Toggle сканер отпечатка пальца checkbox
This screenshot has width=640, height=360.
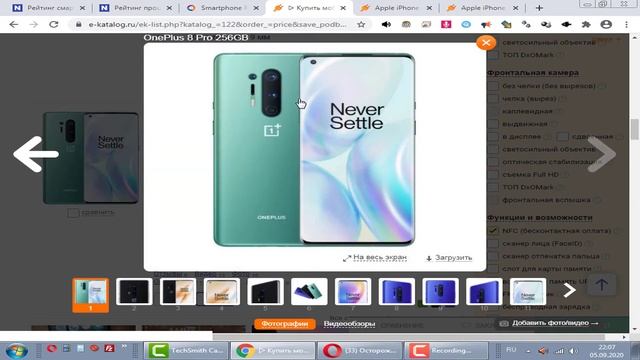click(x=493, y=256)
